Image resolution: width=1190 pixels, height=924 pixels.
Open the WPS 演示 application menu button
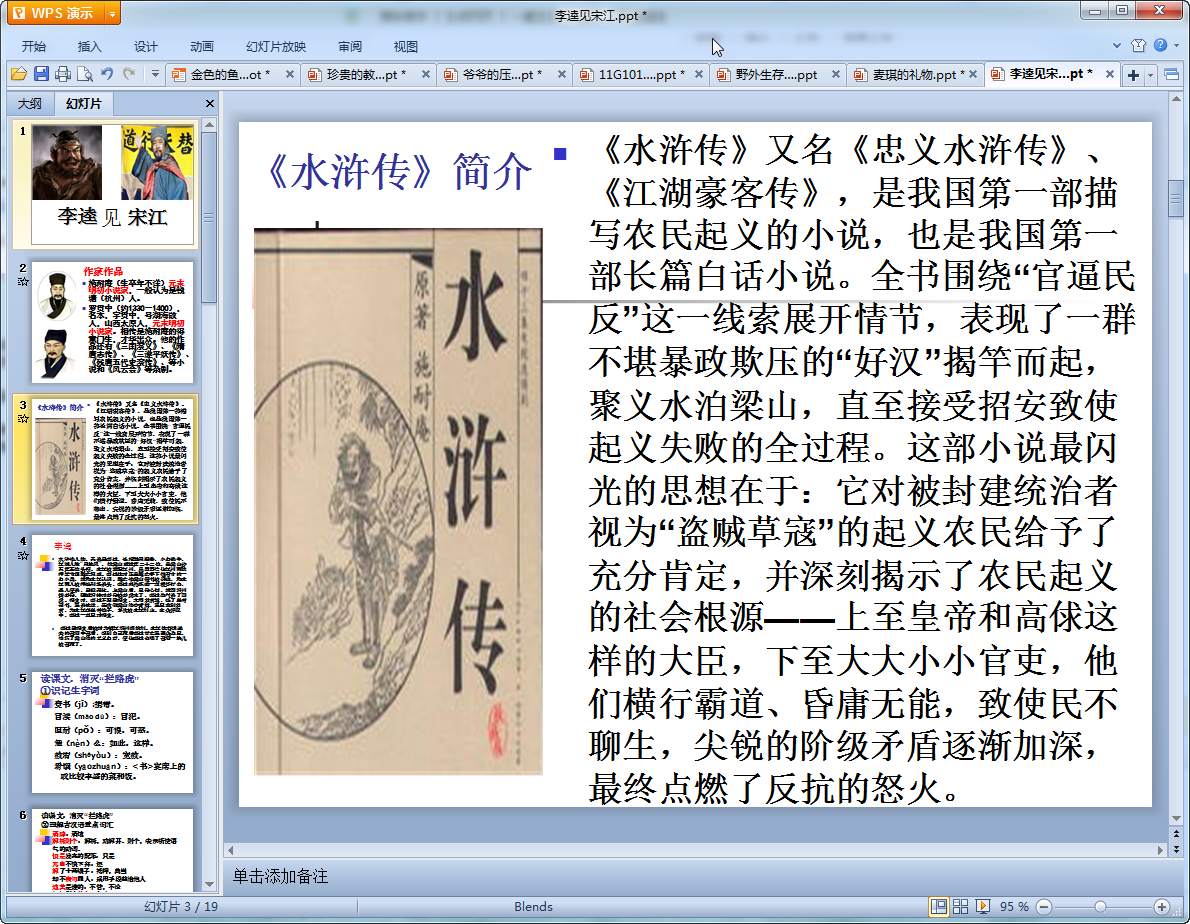click(55, 13)
